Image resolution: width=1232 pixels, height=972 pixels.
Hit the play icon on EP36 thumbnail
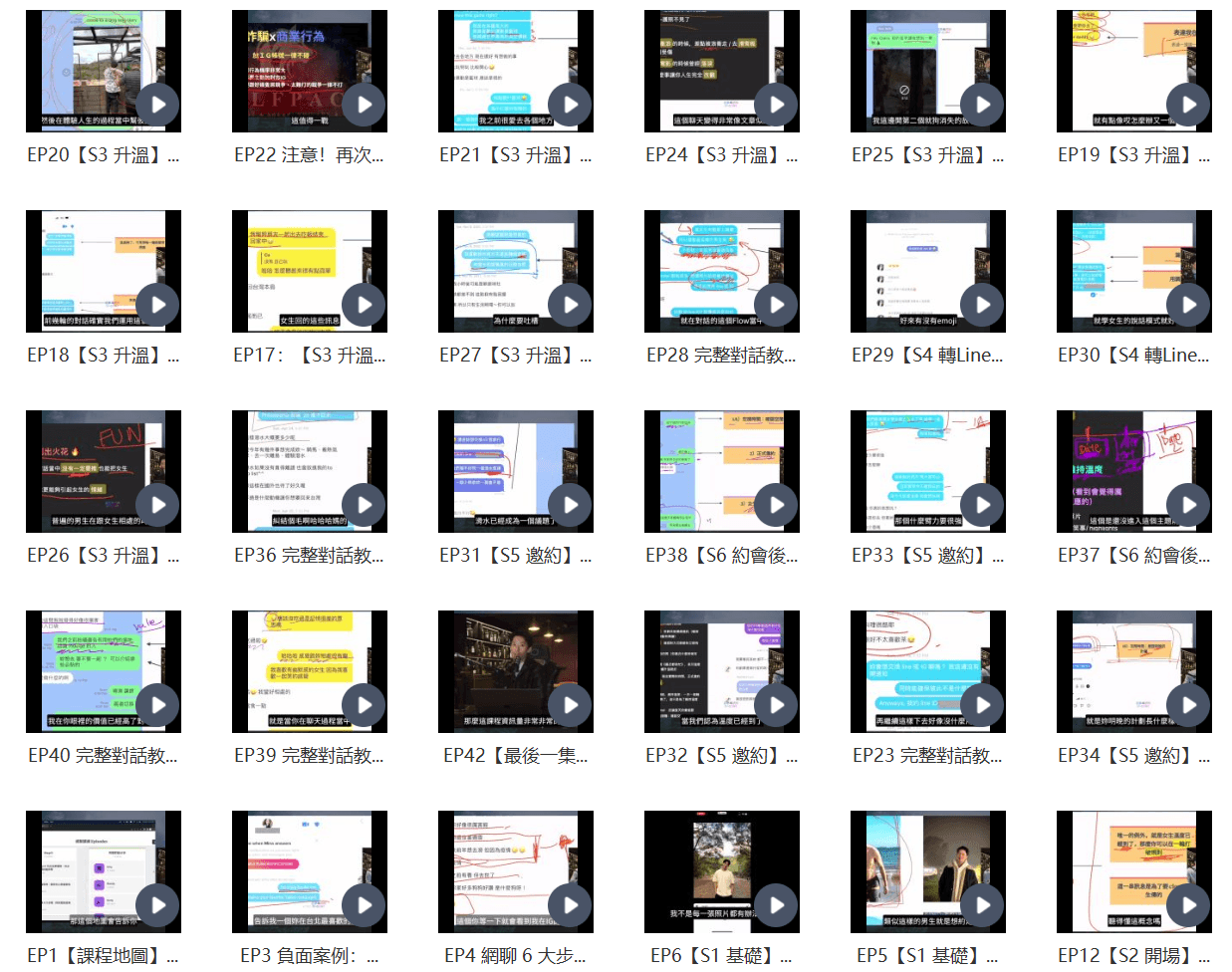364,505
